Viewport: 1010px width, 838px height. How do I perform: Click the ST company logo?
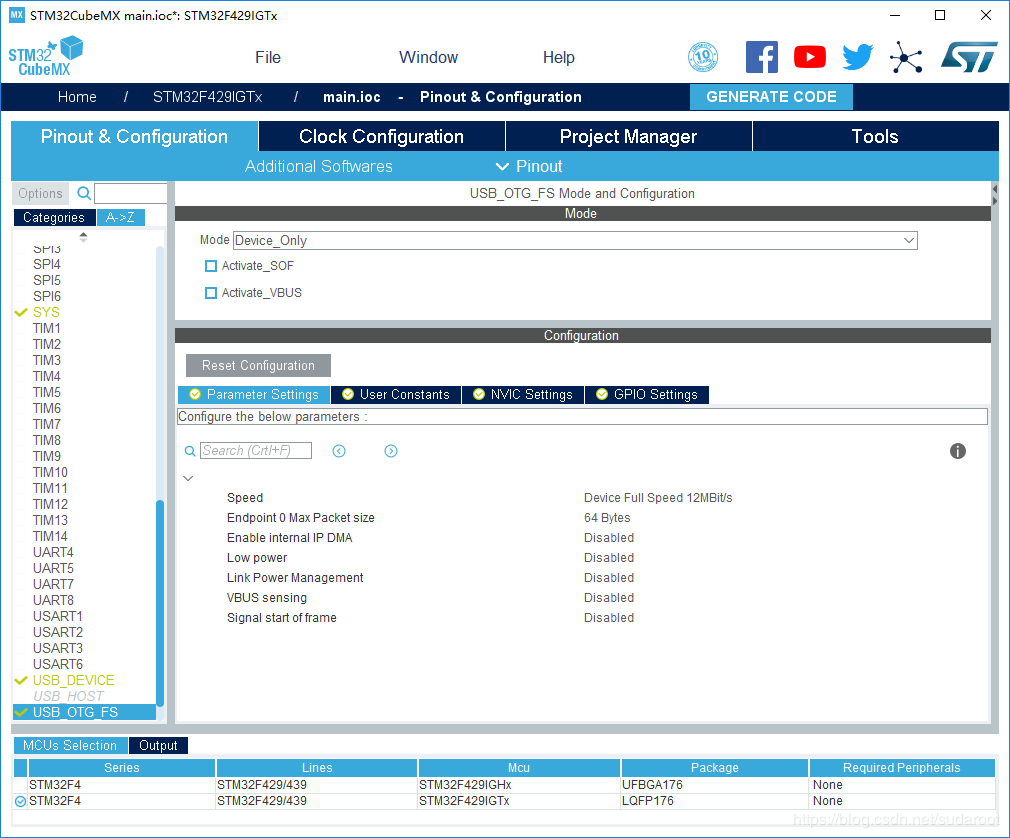coord(969,57)
